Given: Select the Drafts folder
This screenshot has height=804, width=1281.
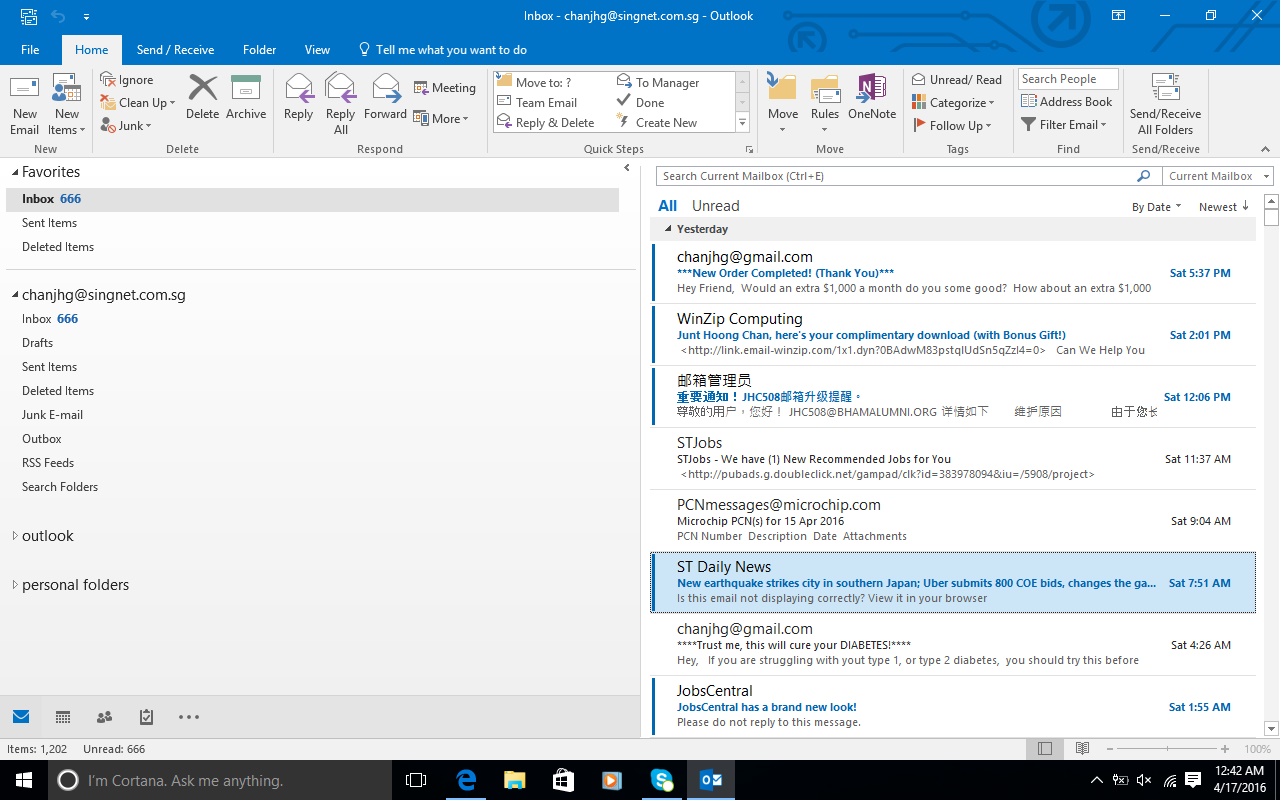Looking at the screenshot, I should pos(38,343).
